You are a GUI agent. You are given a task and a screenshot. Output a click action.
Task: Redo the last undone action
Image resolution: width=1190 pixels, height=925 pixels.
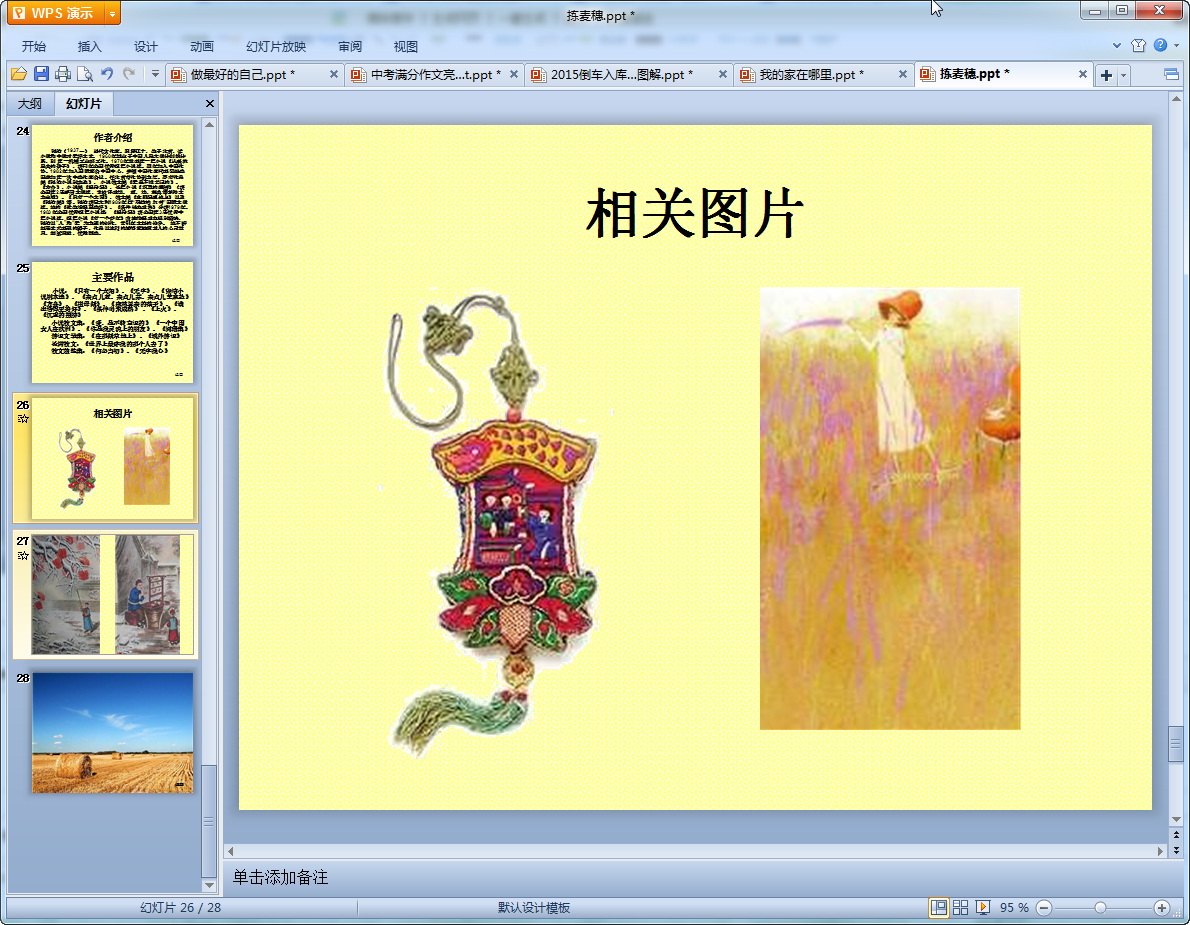pos(129,74)
